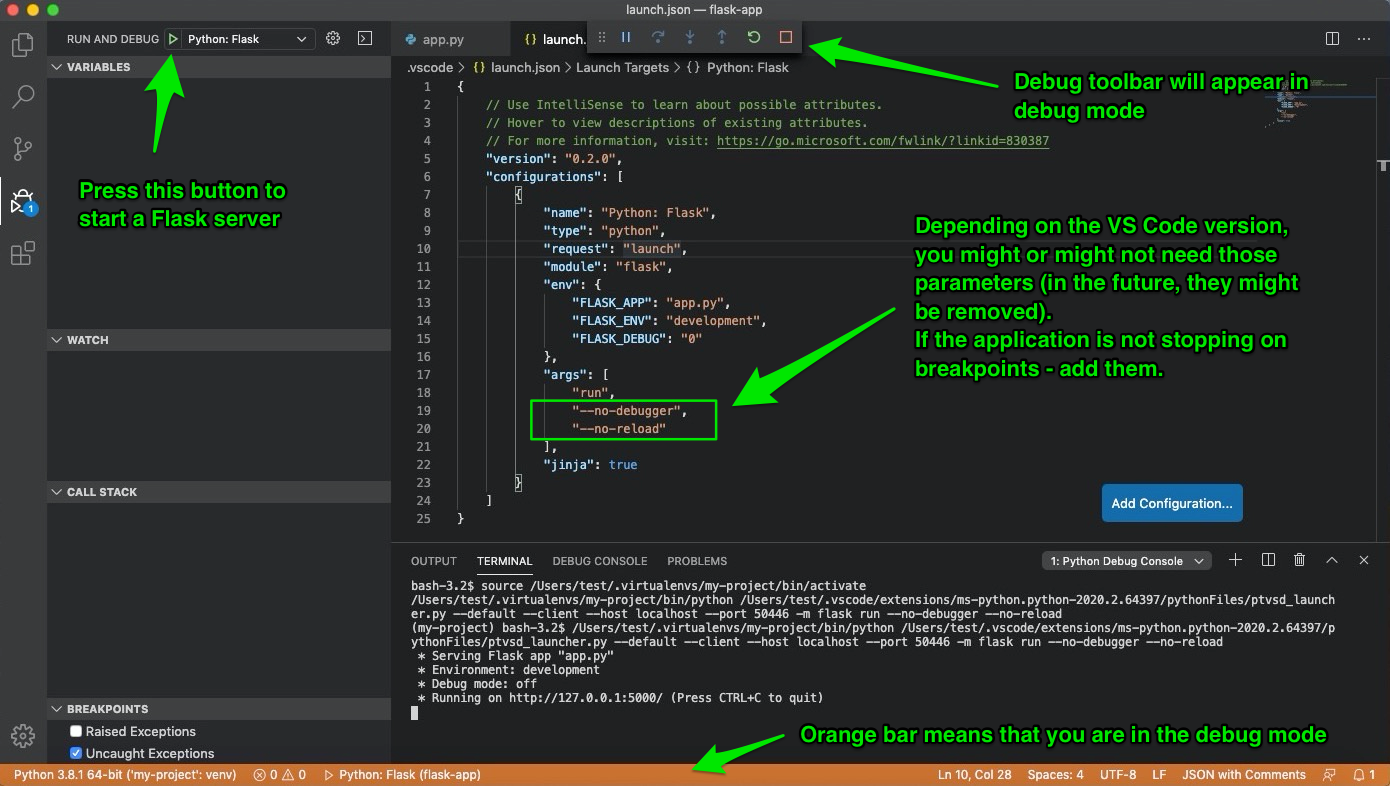This screenshot has height=786, width=1390.
Task: Open the Manage gear in activity bar
Action: [22, 736]
